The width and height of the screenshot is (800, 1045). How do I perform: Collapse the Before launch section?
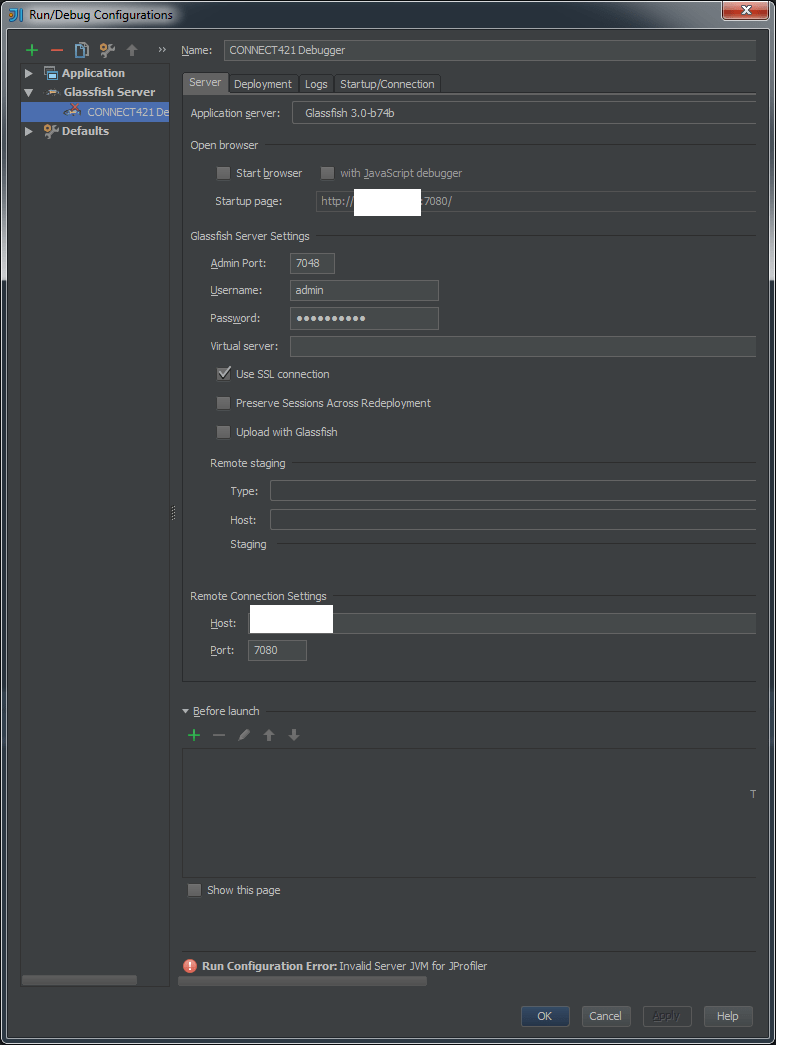184,711
